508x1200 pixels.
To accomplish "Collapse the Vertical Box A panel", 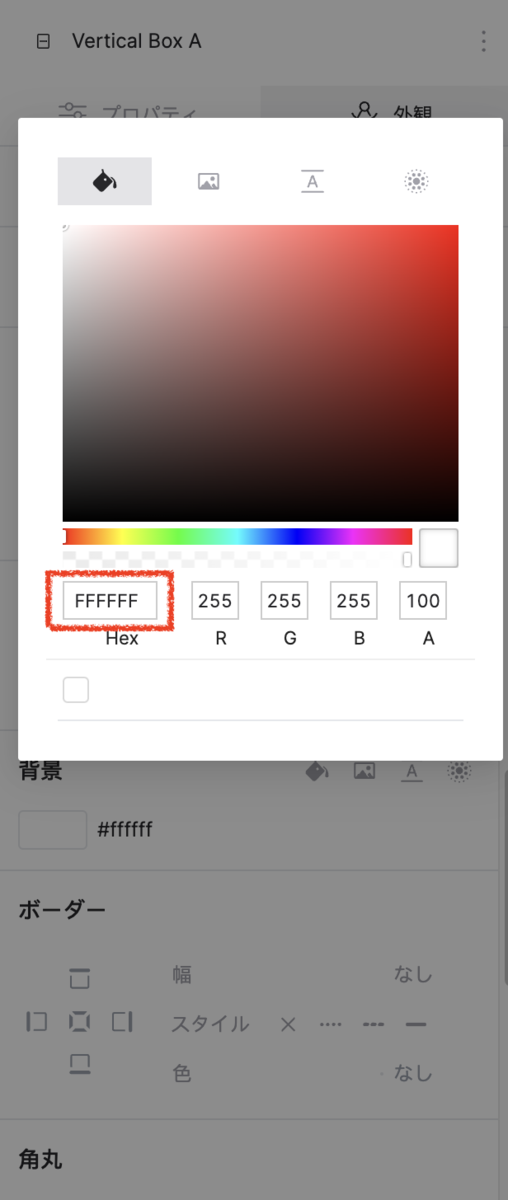I will [x=42, y=42].
